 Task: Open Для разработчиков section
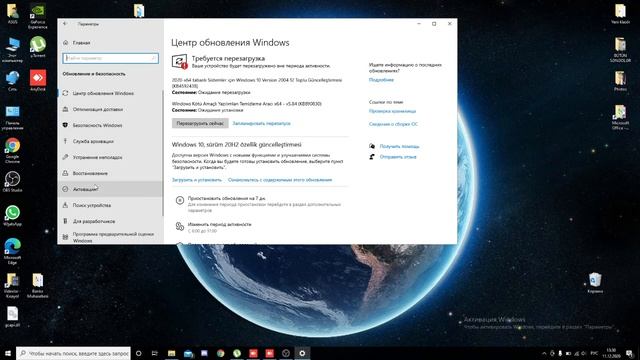click(x=110, y=221)
